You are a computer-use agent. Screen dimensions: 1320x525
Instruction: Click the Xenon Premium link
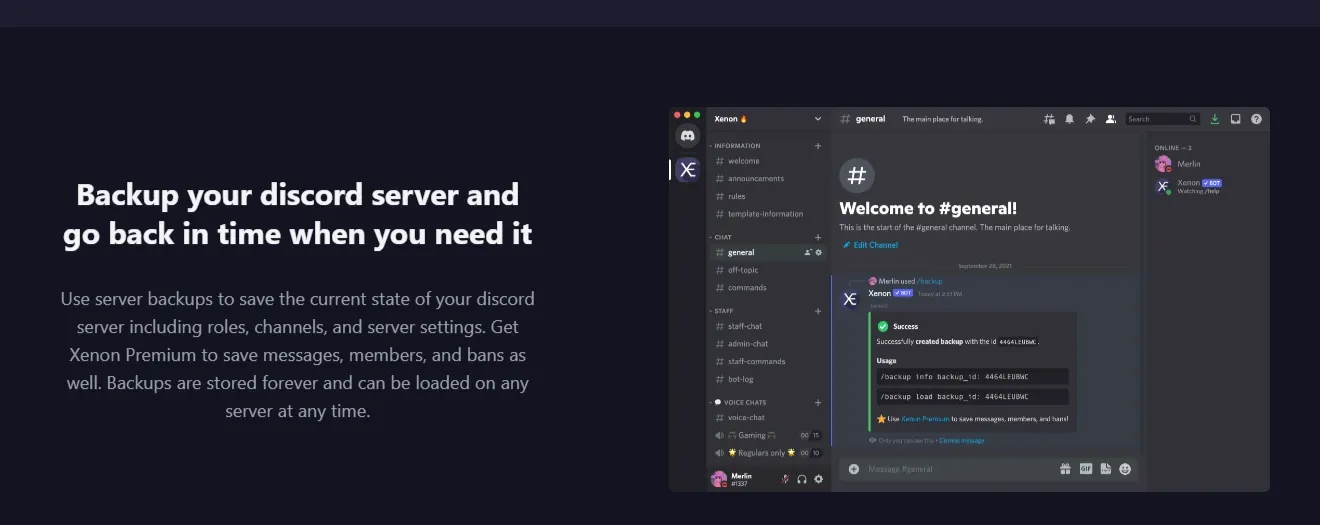tap(924, 419)
